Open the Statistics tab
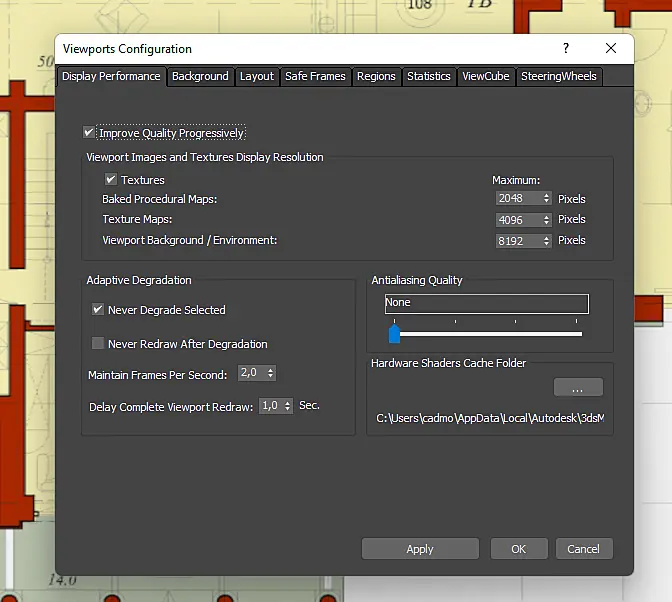The image size is (672, 602). click(x=429, y=76)
